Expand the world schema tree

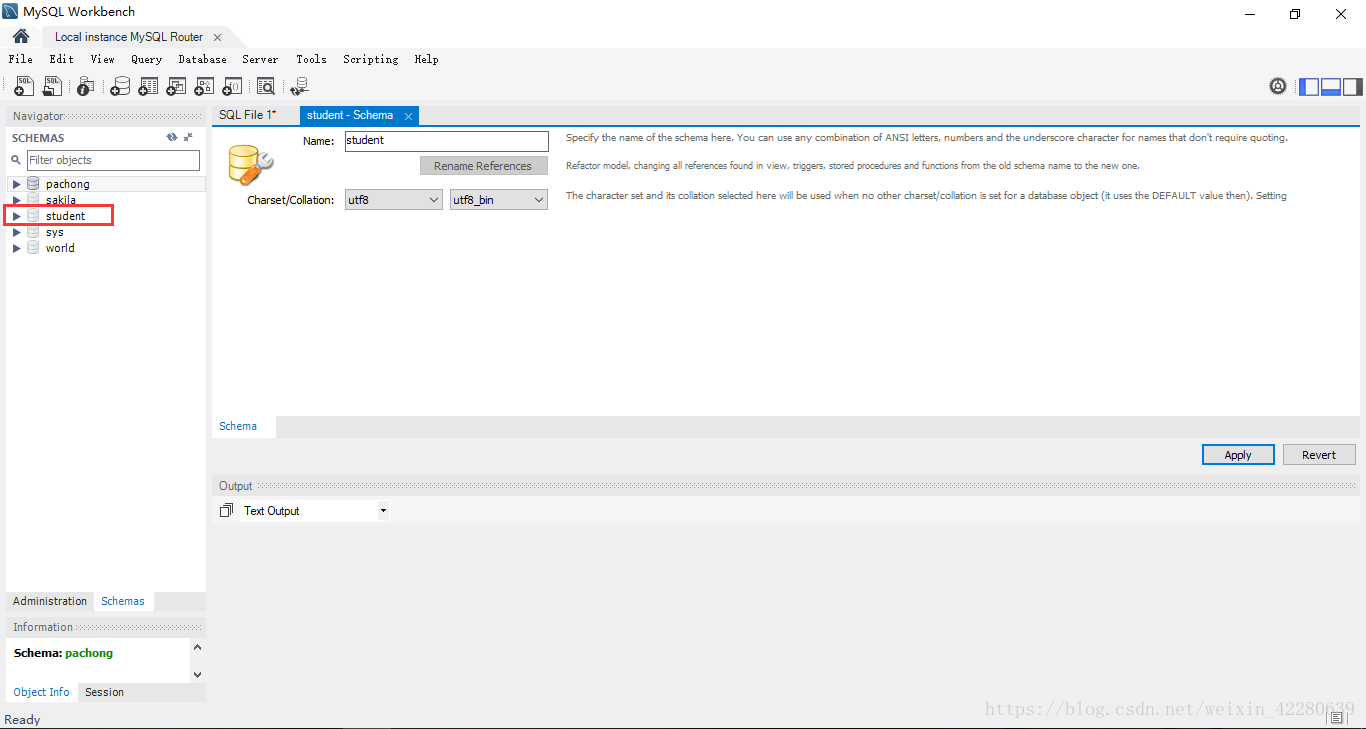click(16, 248)
